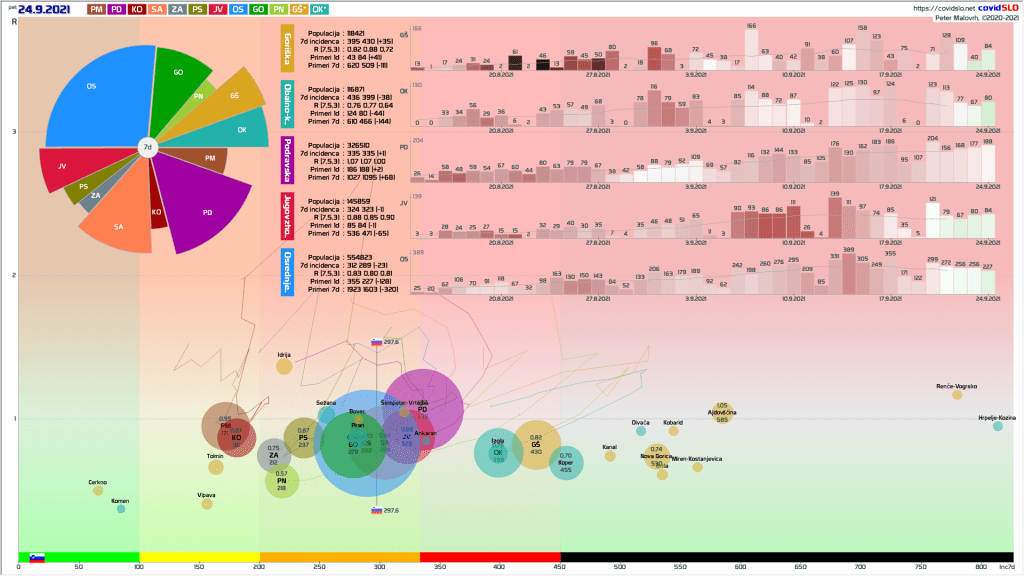Toggle the JV red legend badge
Screen dimensions: 1024x576
pos(217,9)
